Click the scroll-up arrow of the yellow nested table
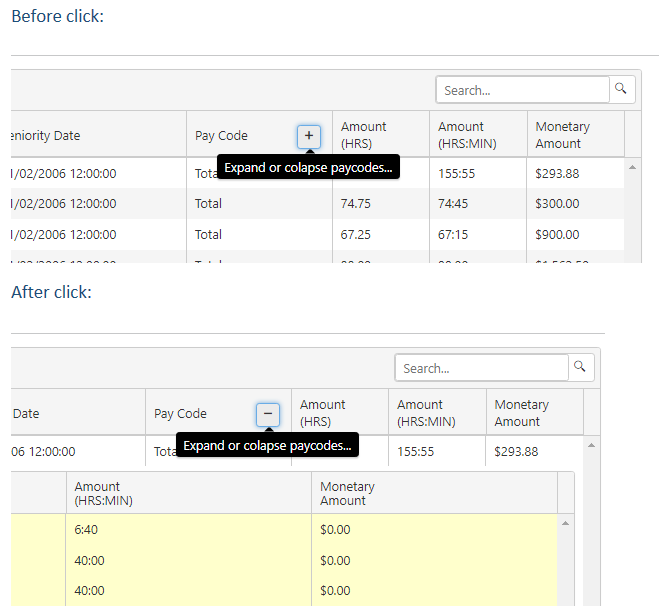This screenshot has height=608, width=659. [x=565, y=523]
